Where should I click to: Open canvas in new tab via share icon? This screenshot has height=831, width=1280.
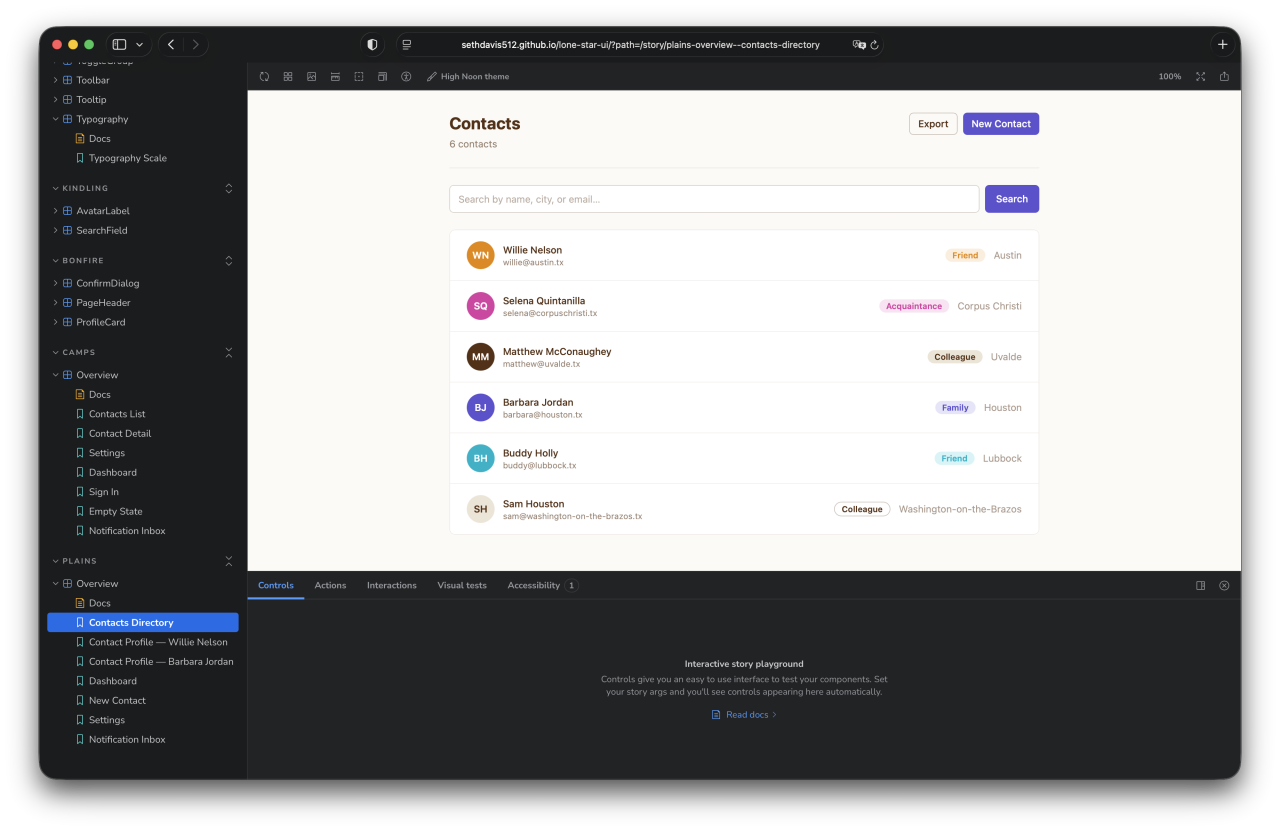(1224, 76)
